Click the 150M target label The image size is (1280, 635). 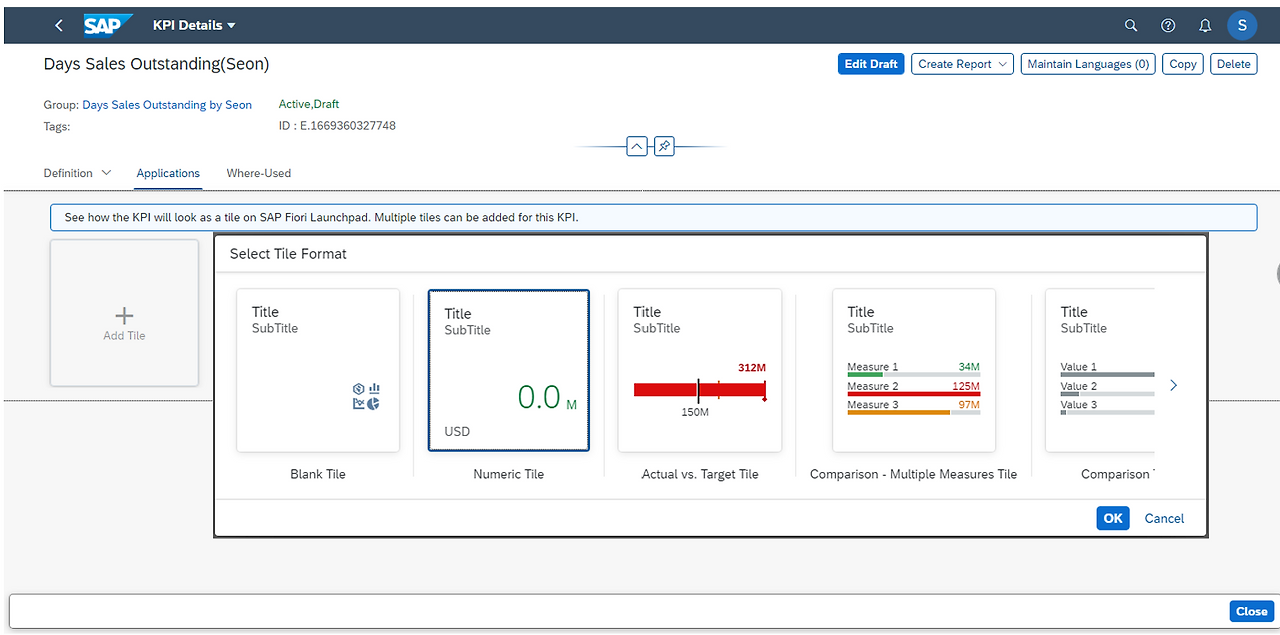click(x=695, y=413)
